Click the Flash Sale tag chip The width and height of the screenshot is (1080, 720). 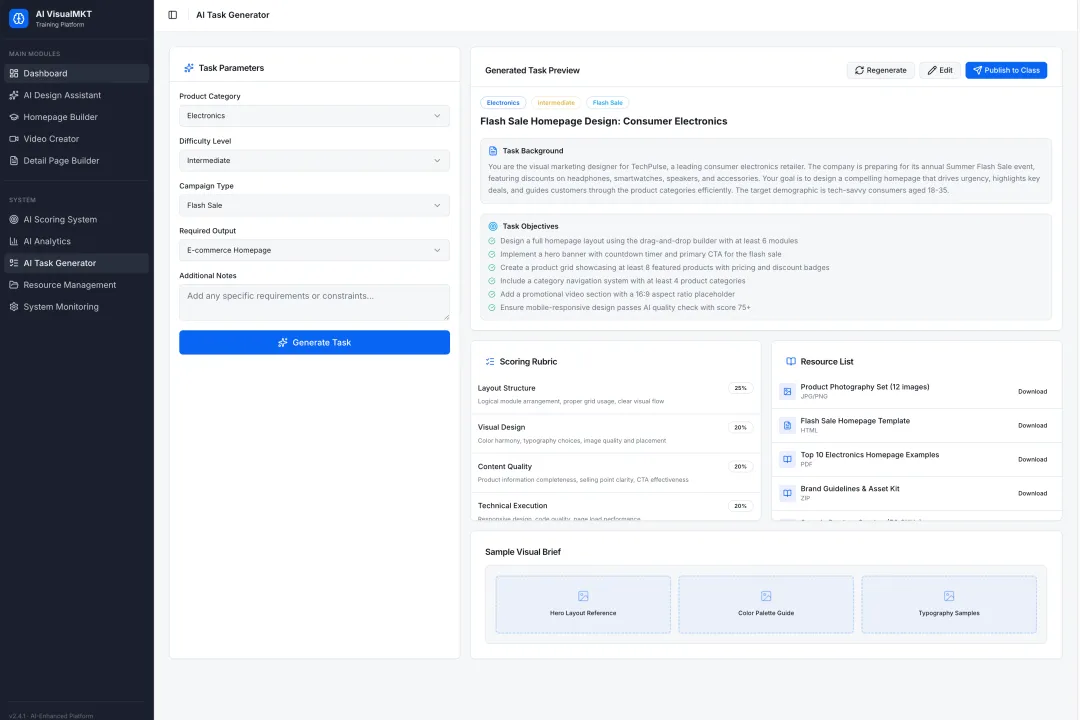pyautogui.click(x=607, y=103)
